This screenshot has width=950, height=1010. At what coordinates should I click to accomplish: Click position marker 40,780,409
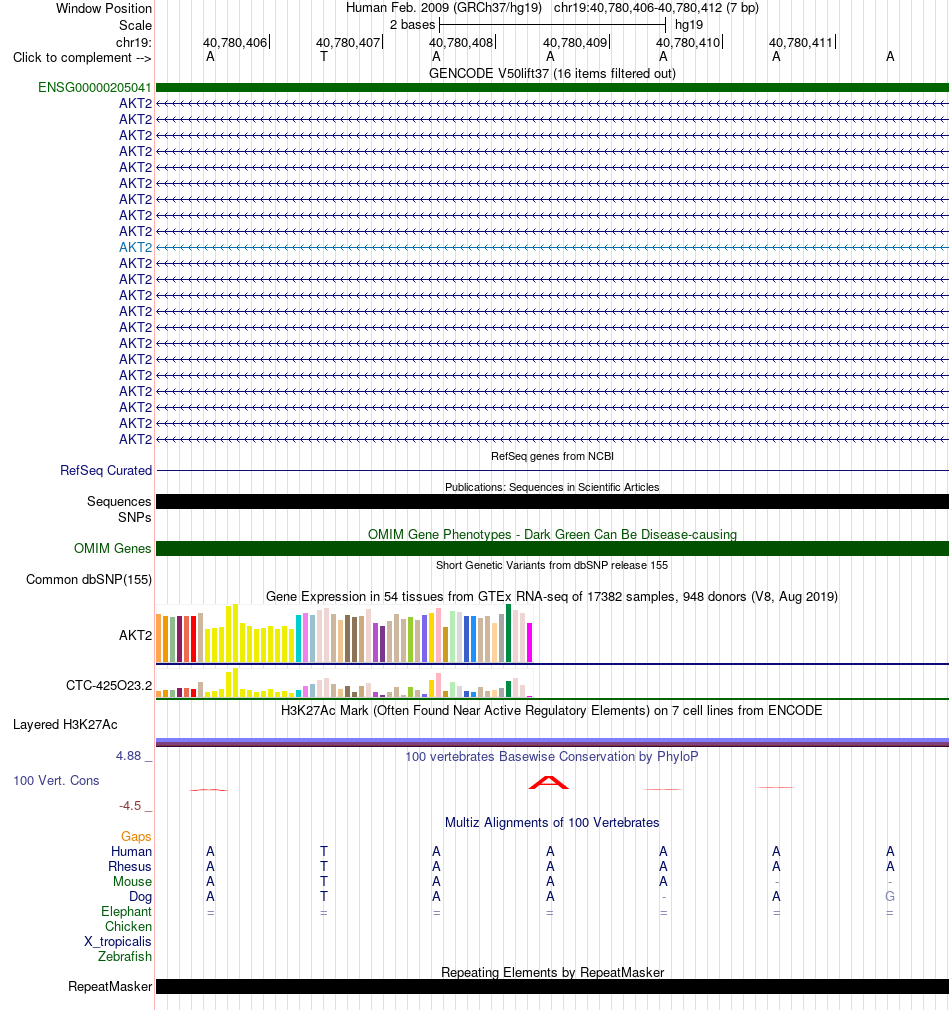[575, 43]
